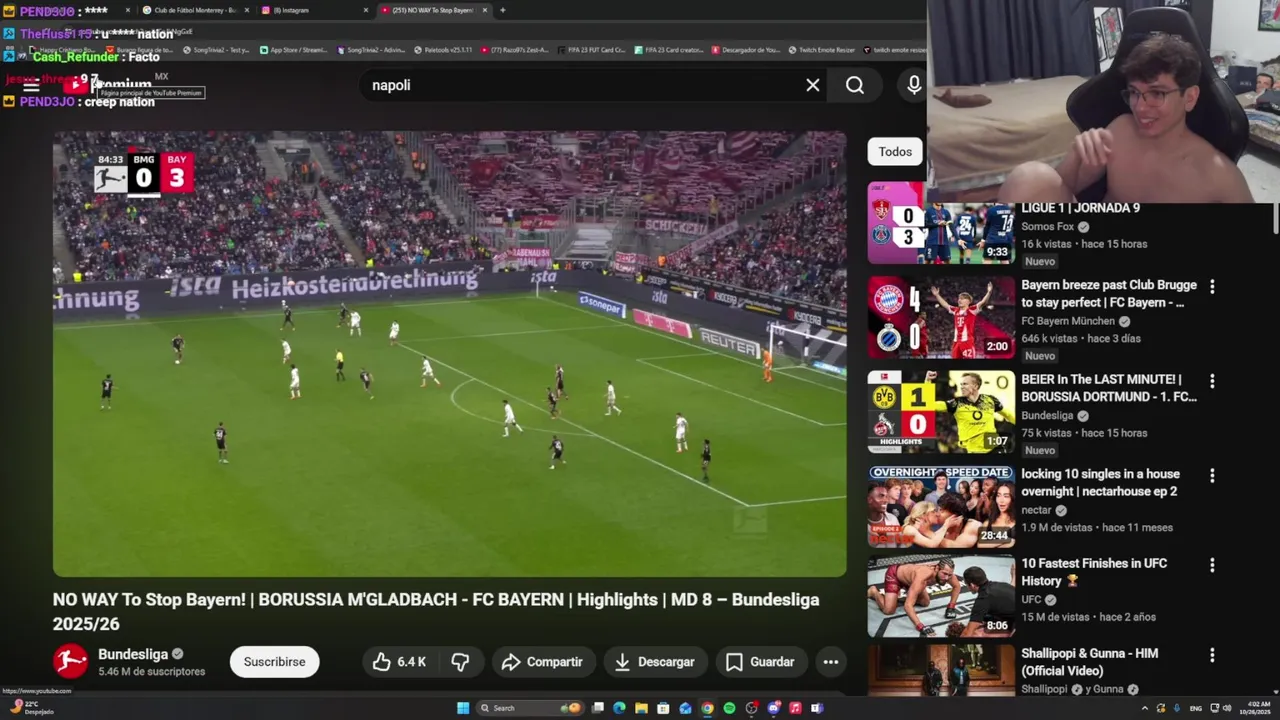Click the Suscribirse button

274,662
